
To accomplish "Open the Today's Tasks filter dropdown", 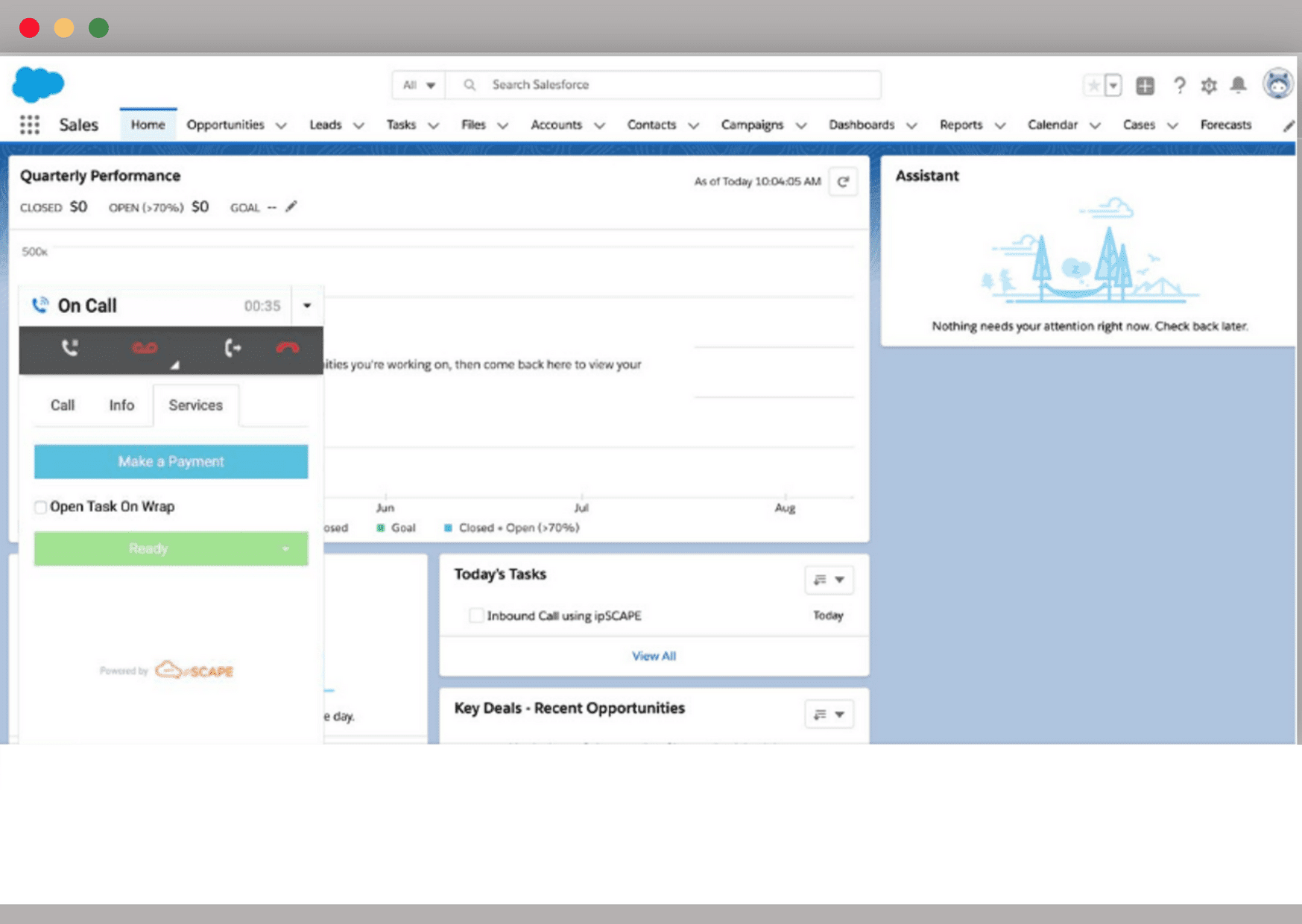I will [829, 580].
